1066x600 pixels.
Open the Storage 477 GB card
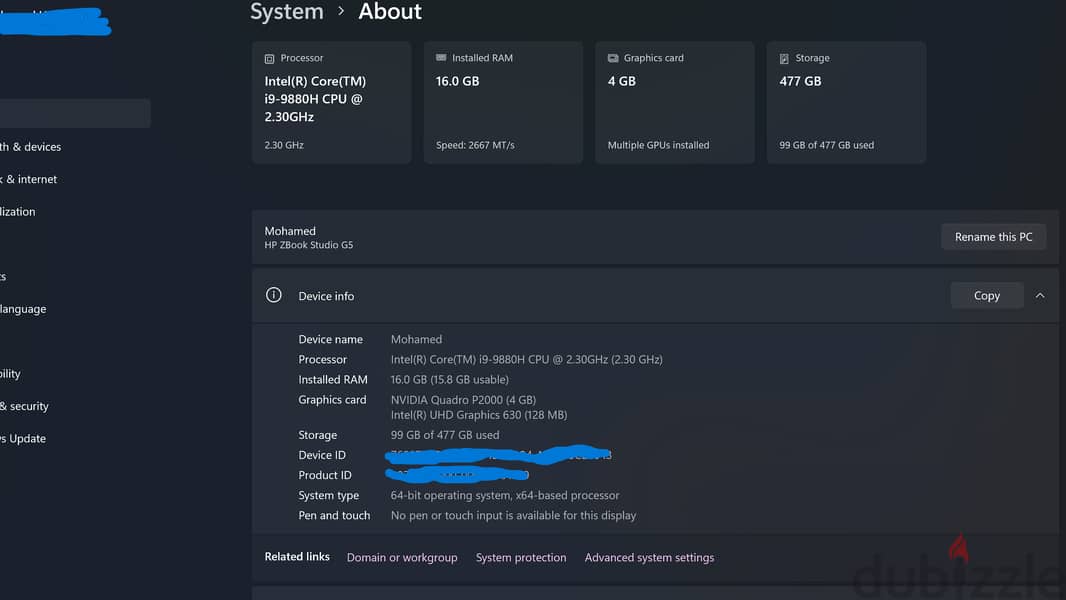coord(846,102)
